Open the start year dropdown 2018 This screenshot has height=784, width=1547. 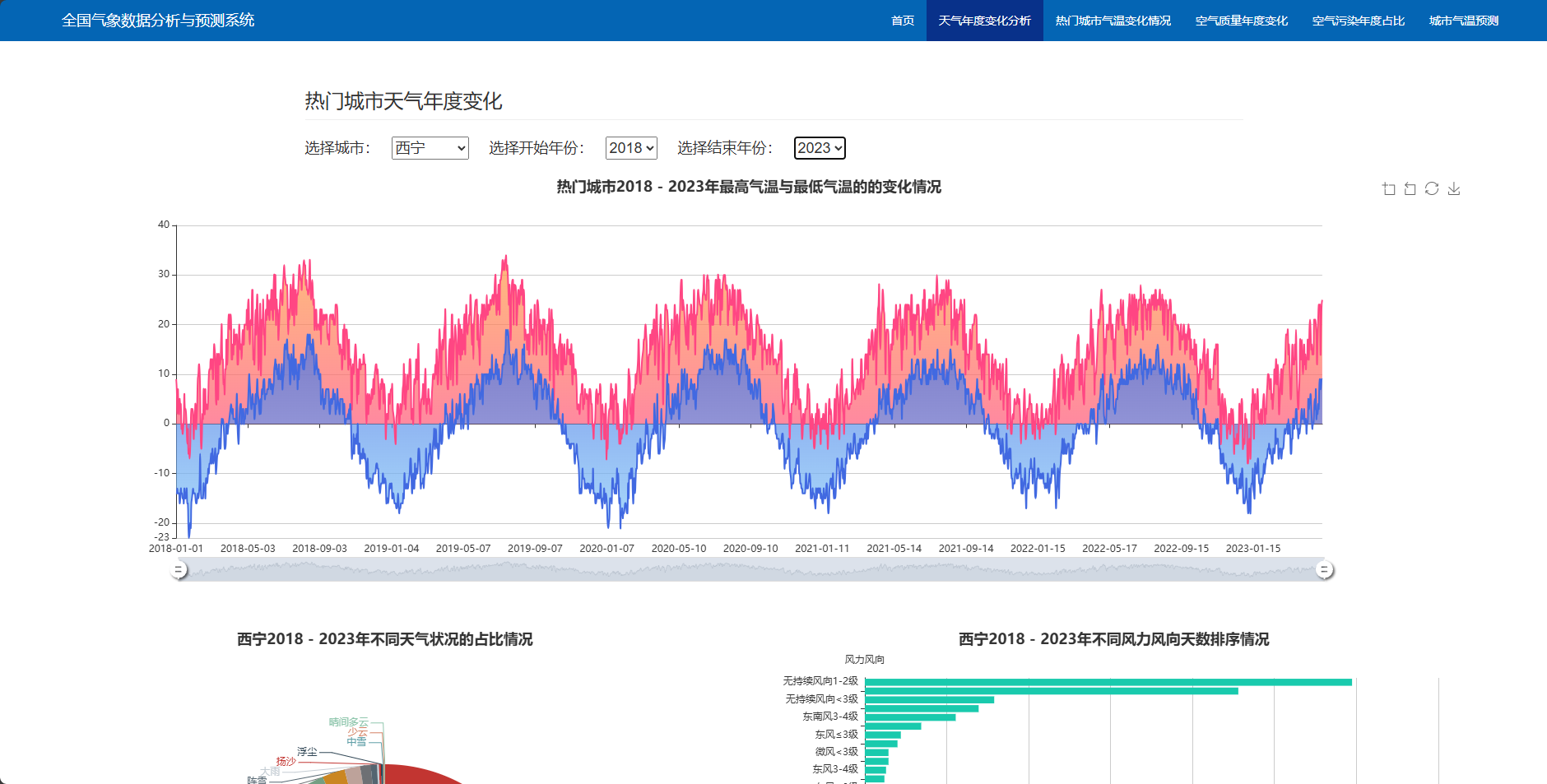[631, 148]
